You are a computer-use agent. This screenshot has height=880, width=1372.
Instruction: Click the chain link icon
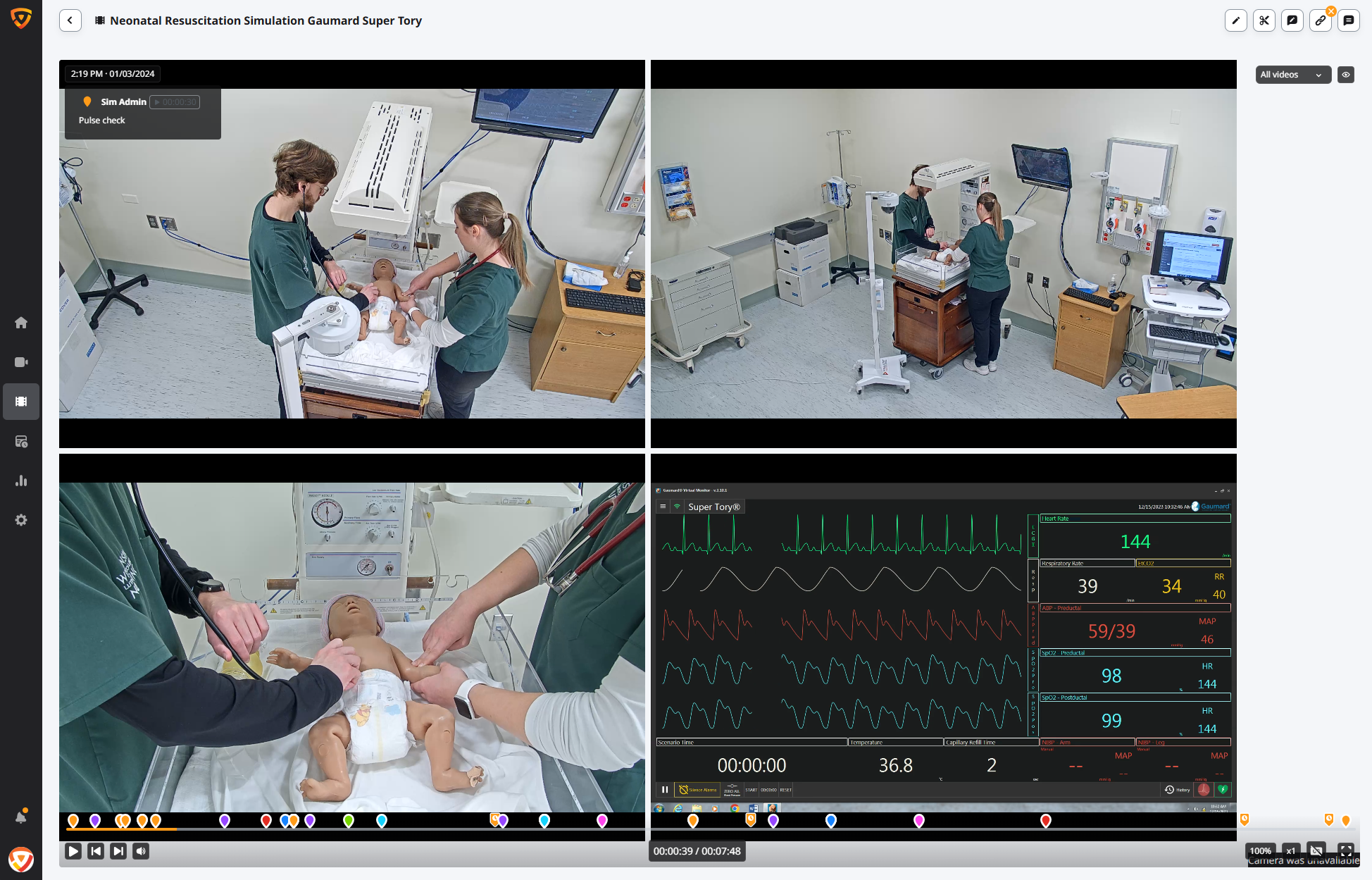[1320, 20]
